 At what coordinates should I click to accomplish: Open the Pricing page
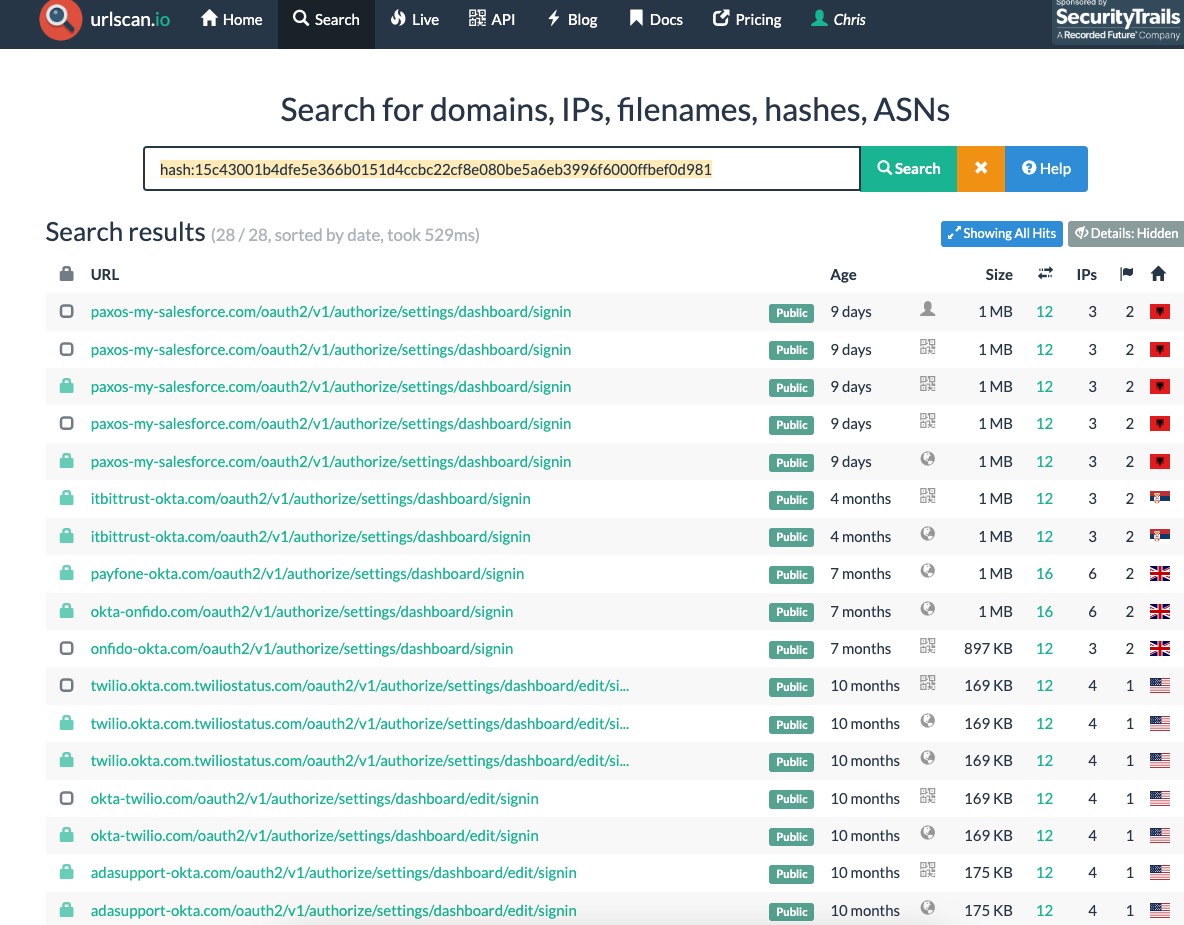click(x=747, y=20)
